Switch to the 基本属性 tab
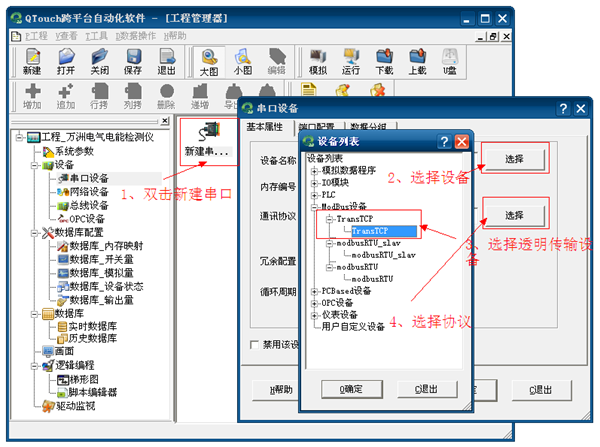600x447 pixels. pos(265,127)
